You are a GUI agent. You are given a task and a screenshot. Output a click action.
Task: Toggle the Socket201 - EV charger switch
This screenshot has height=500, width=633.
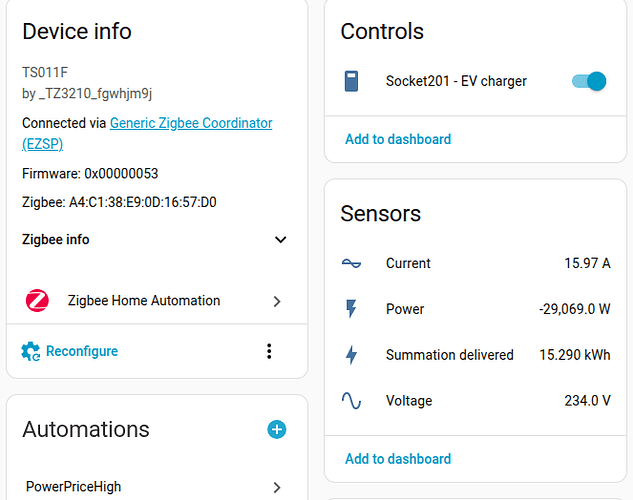click(x=589, y=81)
